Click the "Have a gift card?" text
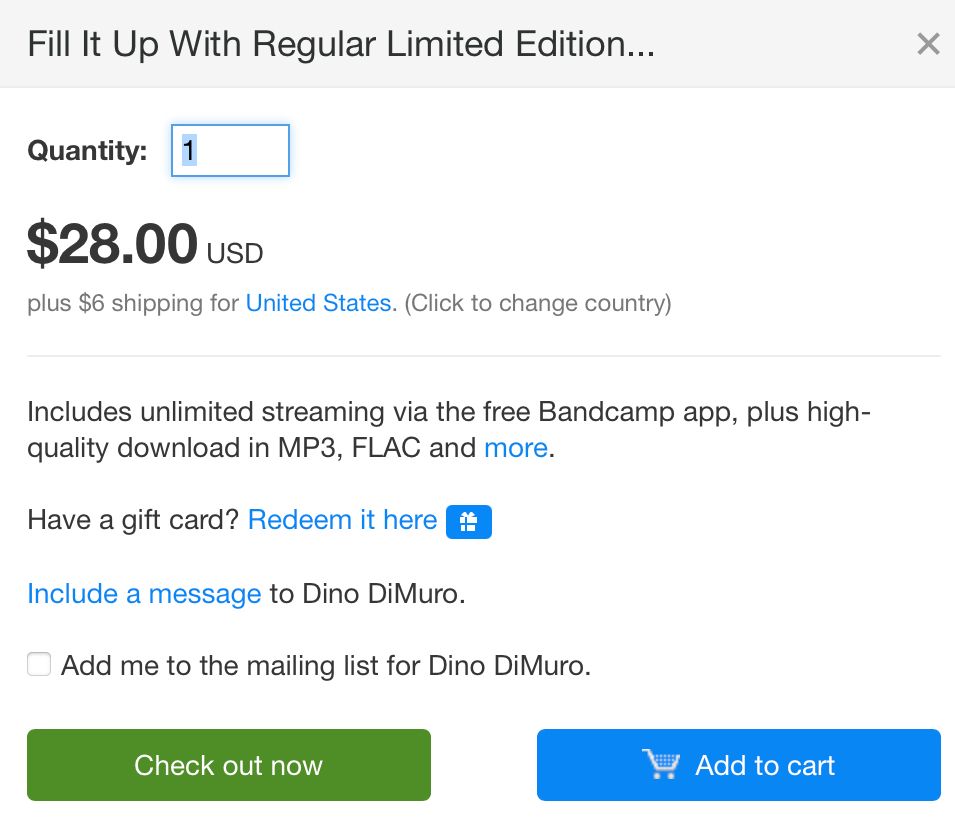 tap(134, 520)
